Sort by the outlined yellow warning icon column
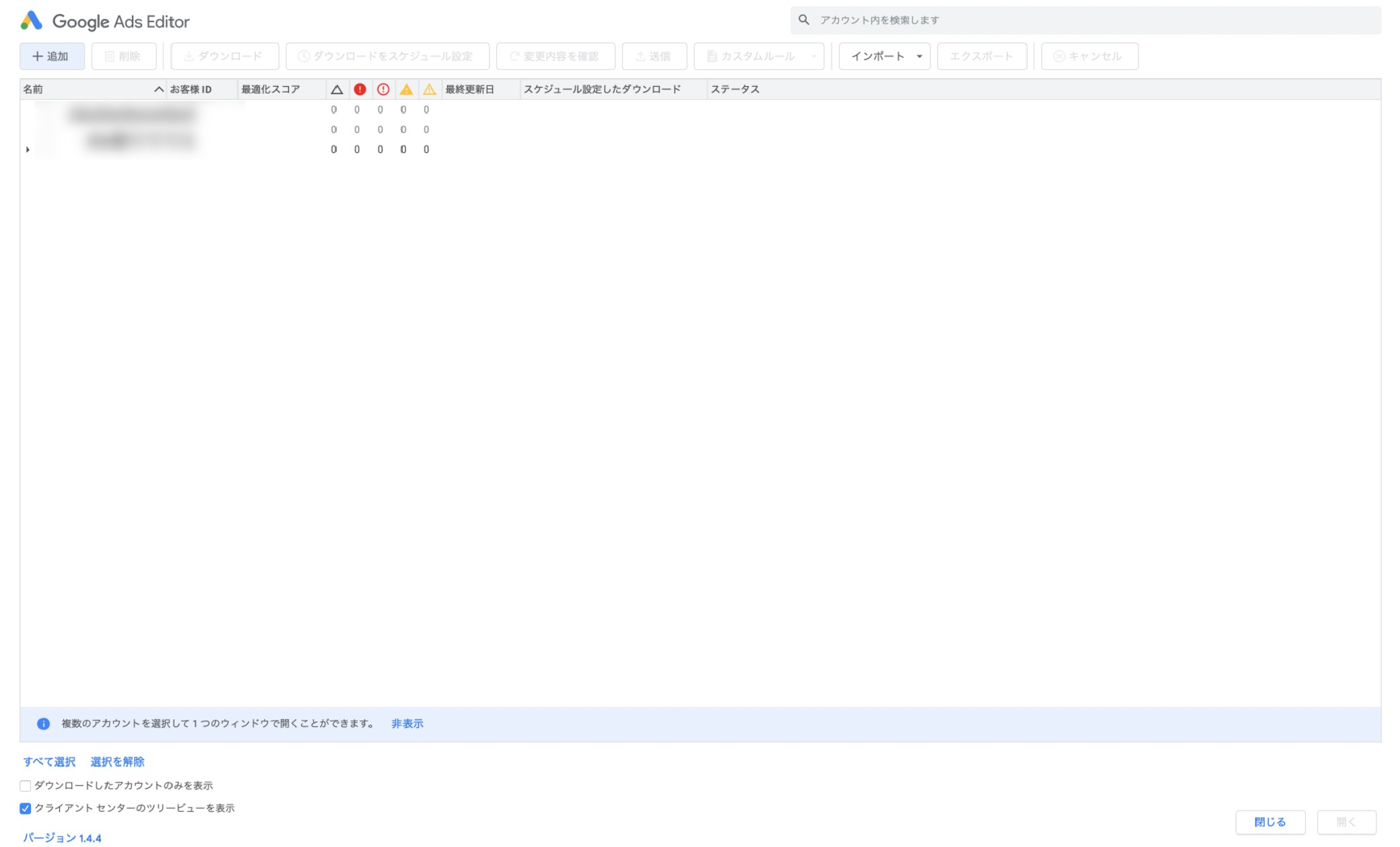Screen dimensions: 1400x847 coord(429,90)
